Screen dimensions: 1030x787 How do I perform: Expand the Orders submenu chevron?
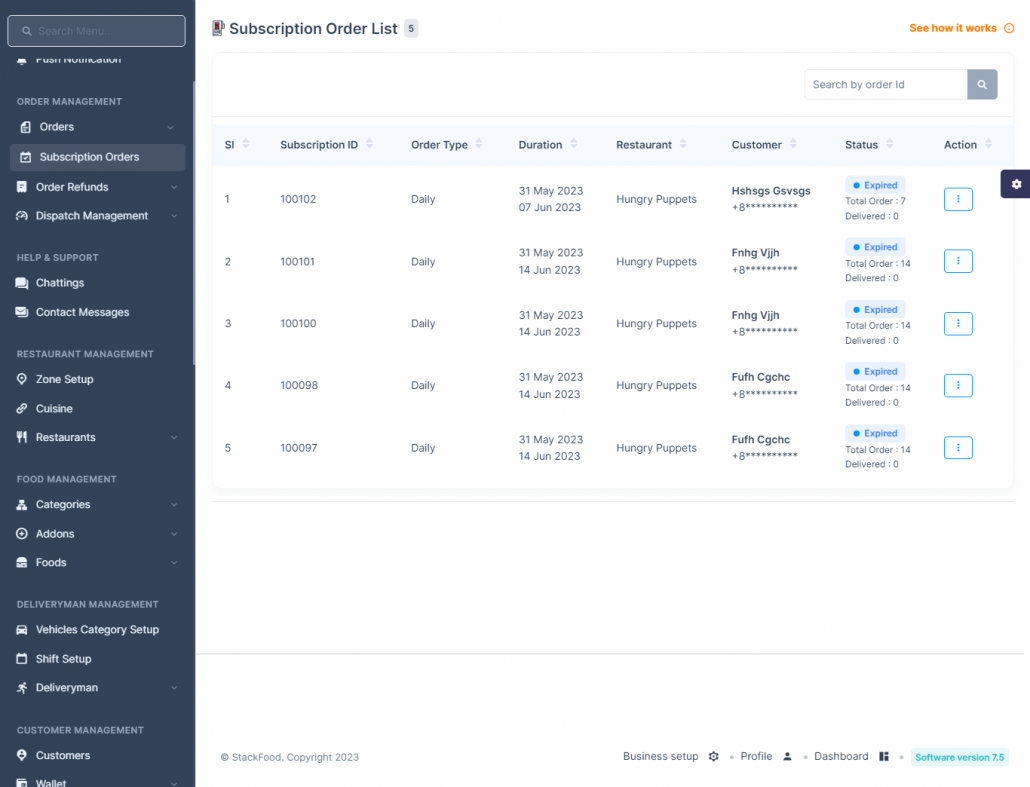click(x=171, y=127)
